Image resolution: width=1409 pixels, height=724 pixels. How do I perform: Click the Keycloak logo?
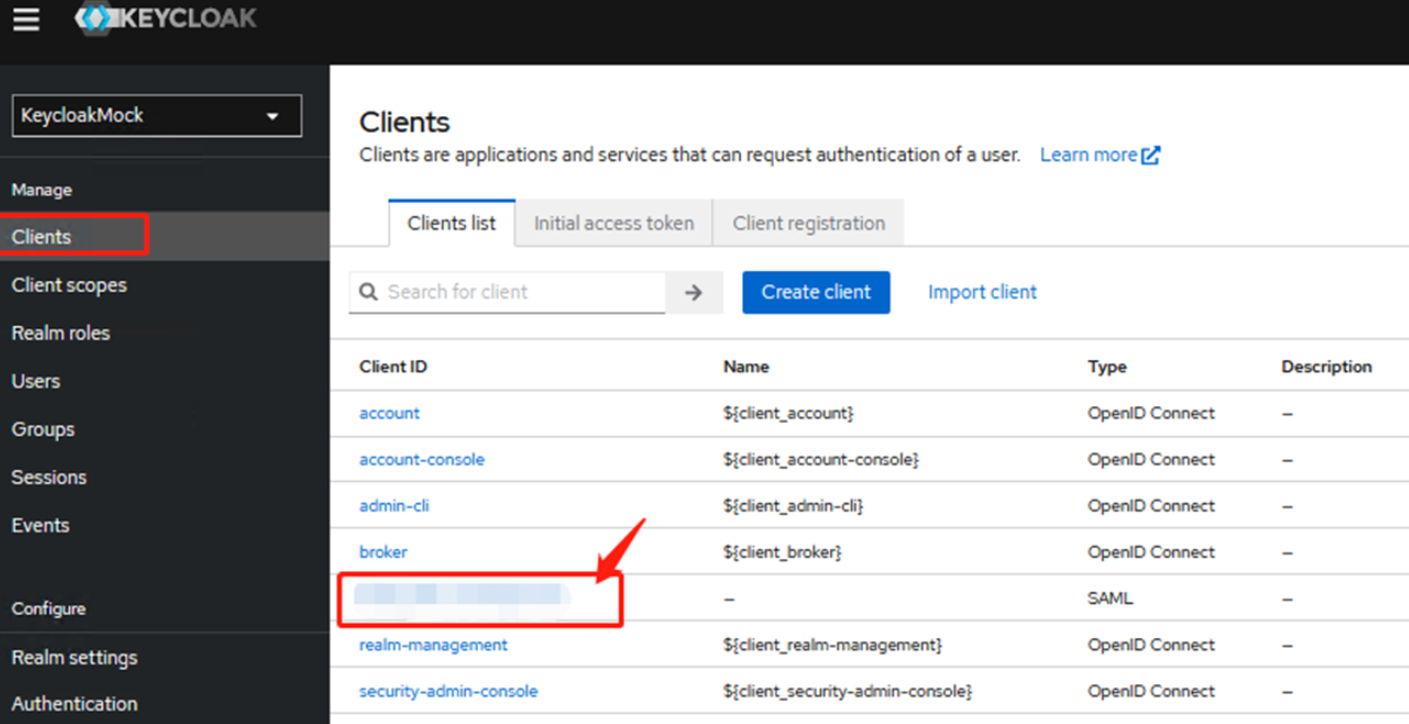coord(165,18)
